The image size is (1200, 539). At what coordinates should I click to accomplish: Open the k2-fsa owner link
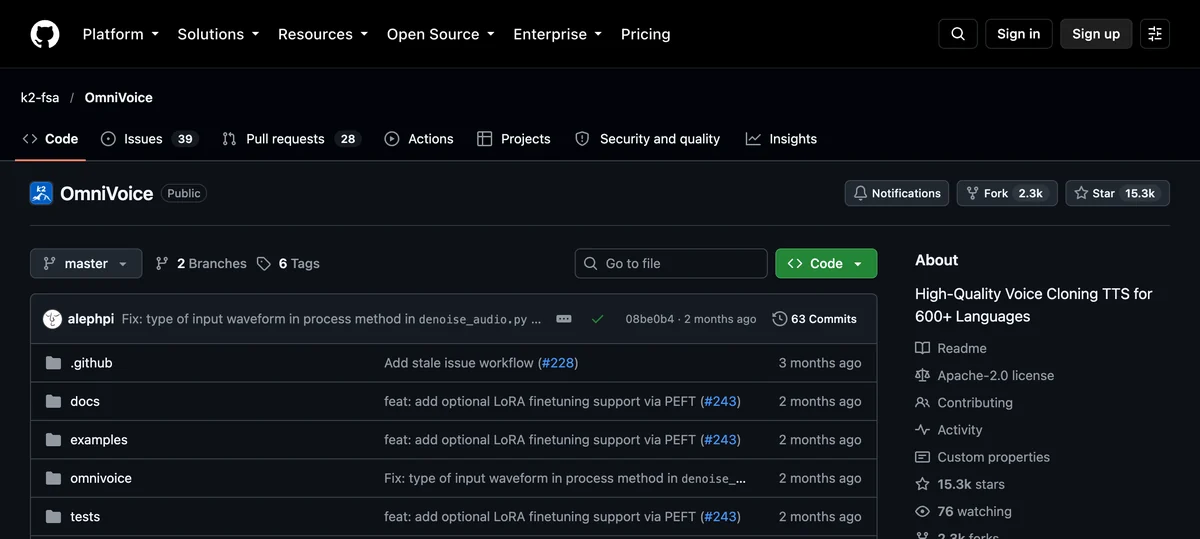coord(40,98)
